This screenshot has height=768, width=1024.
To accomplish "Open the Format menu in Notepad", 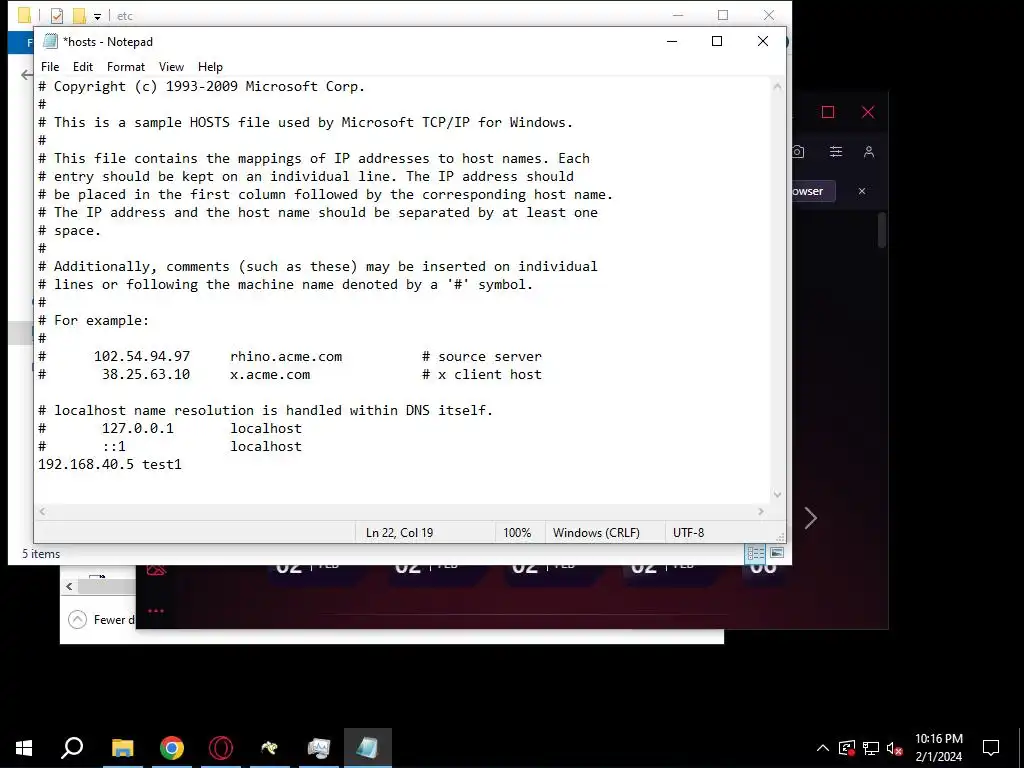I will coord(125,67).
